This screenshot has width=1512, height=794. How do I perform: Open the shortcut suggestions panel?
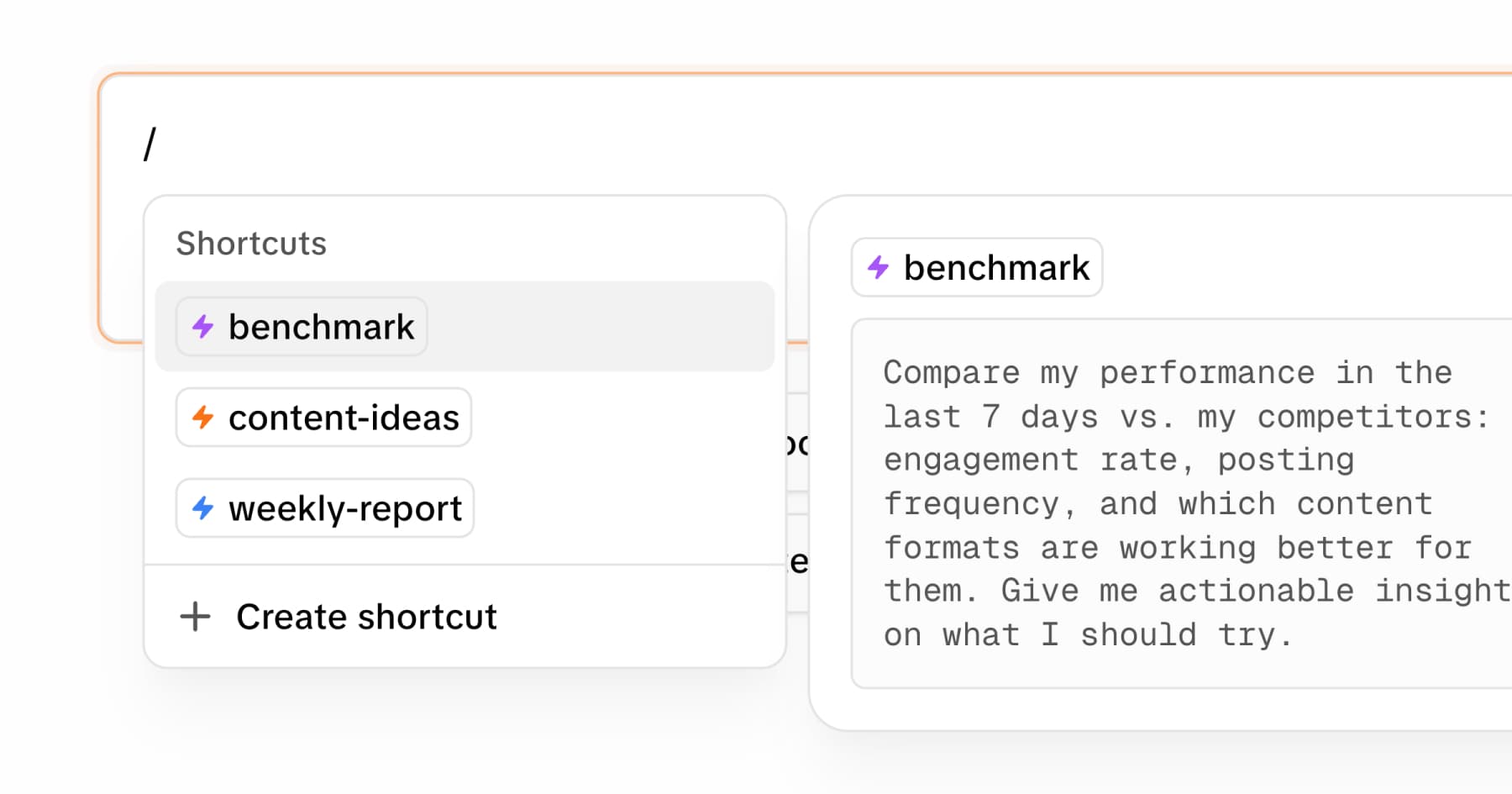click(465, 420)
